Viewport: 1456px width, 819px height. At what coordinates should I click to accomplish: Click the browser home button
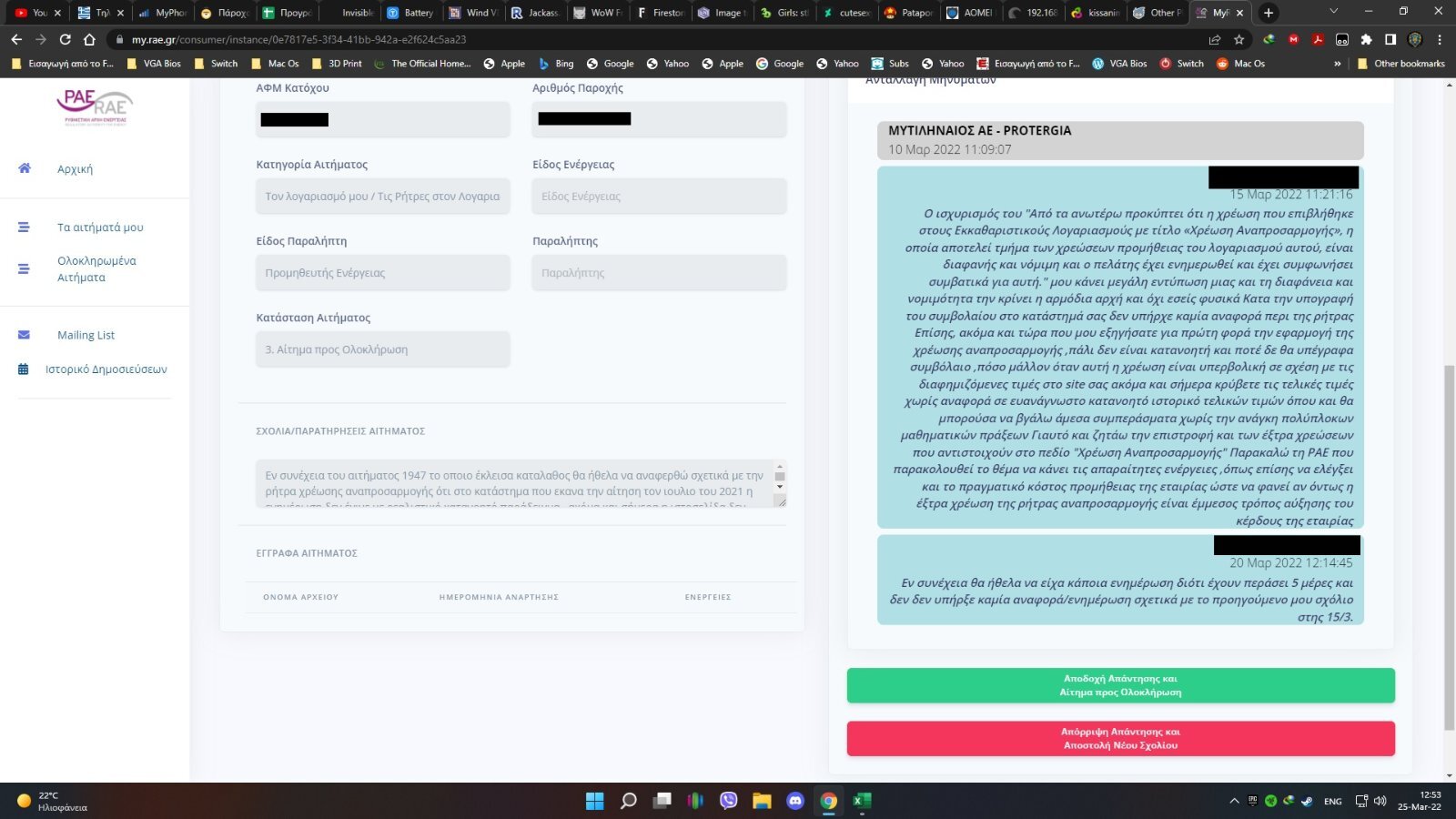pos(89,39)
